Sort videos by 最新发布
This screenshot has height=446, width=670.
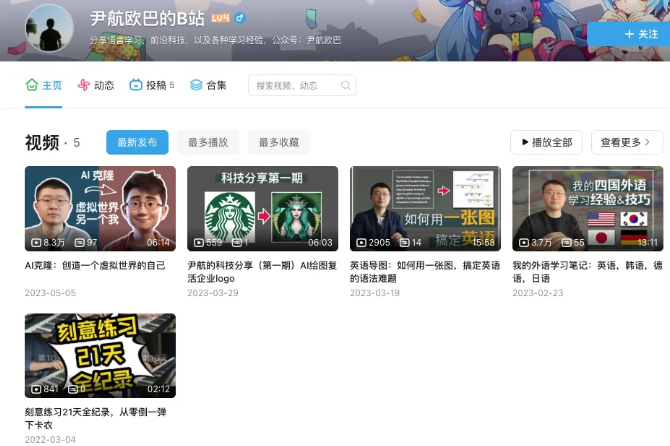[137, 142]
